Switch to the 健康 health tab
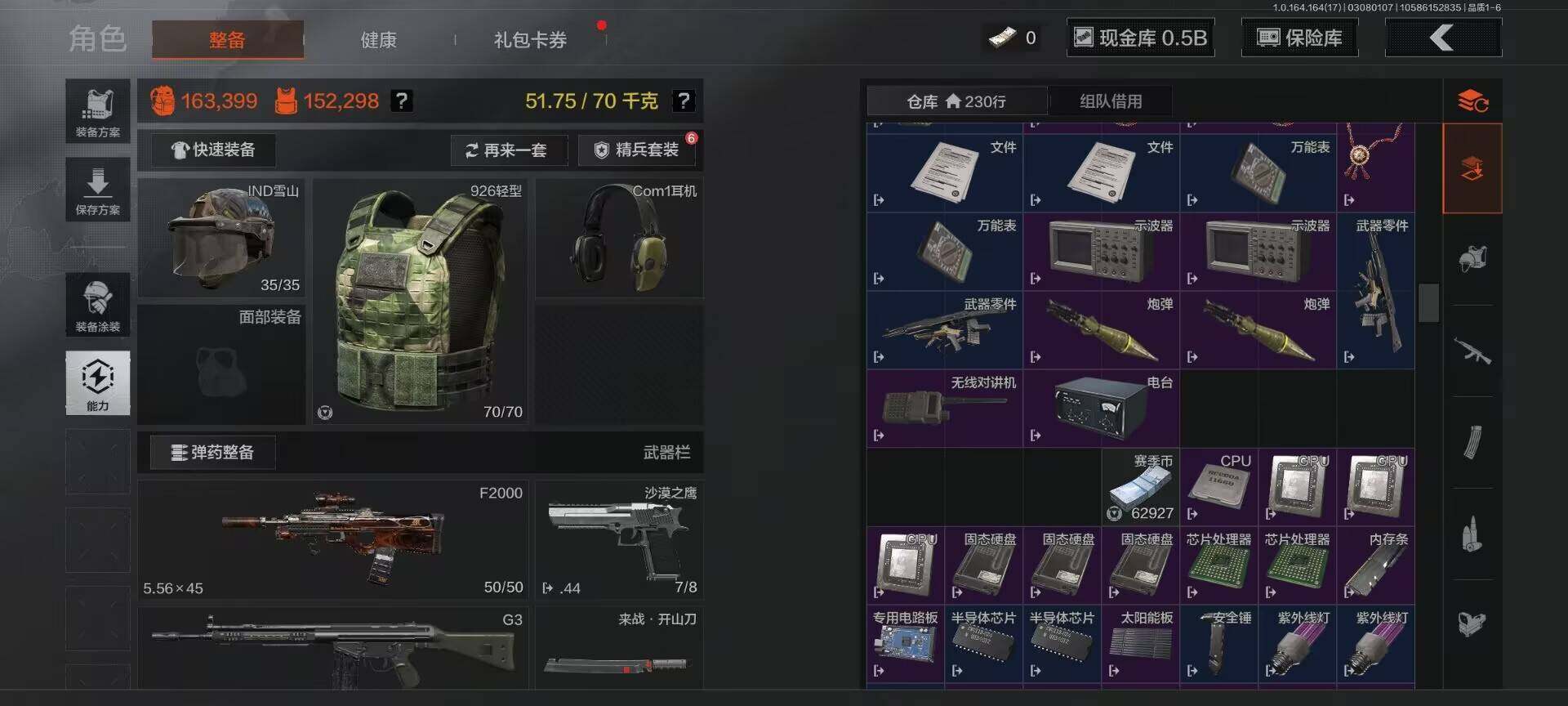 click(x=379, y=39)
